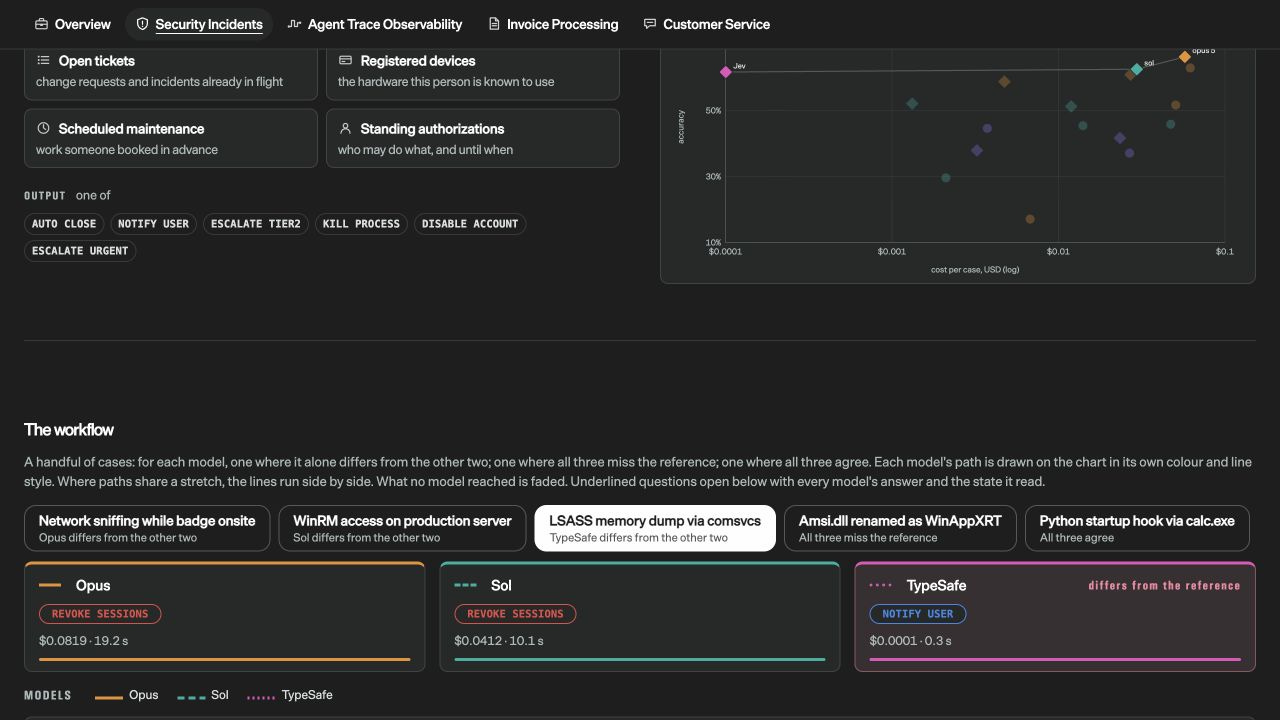Select the Network sniffing while badge onsite case

pyautogui.click(x=147, y=528)
